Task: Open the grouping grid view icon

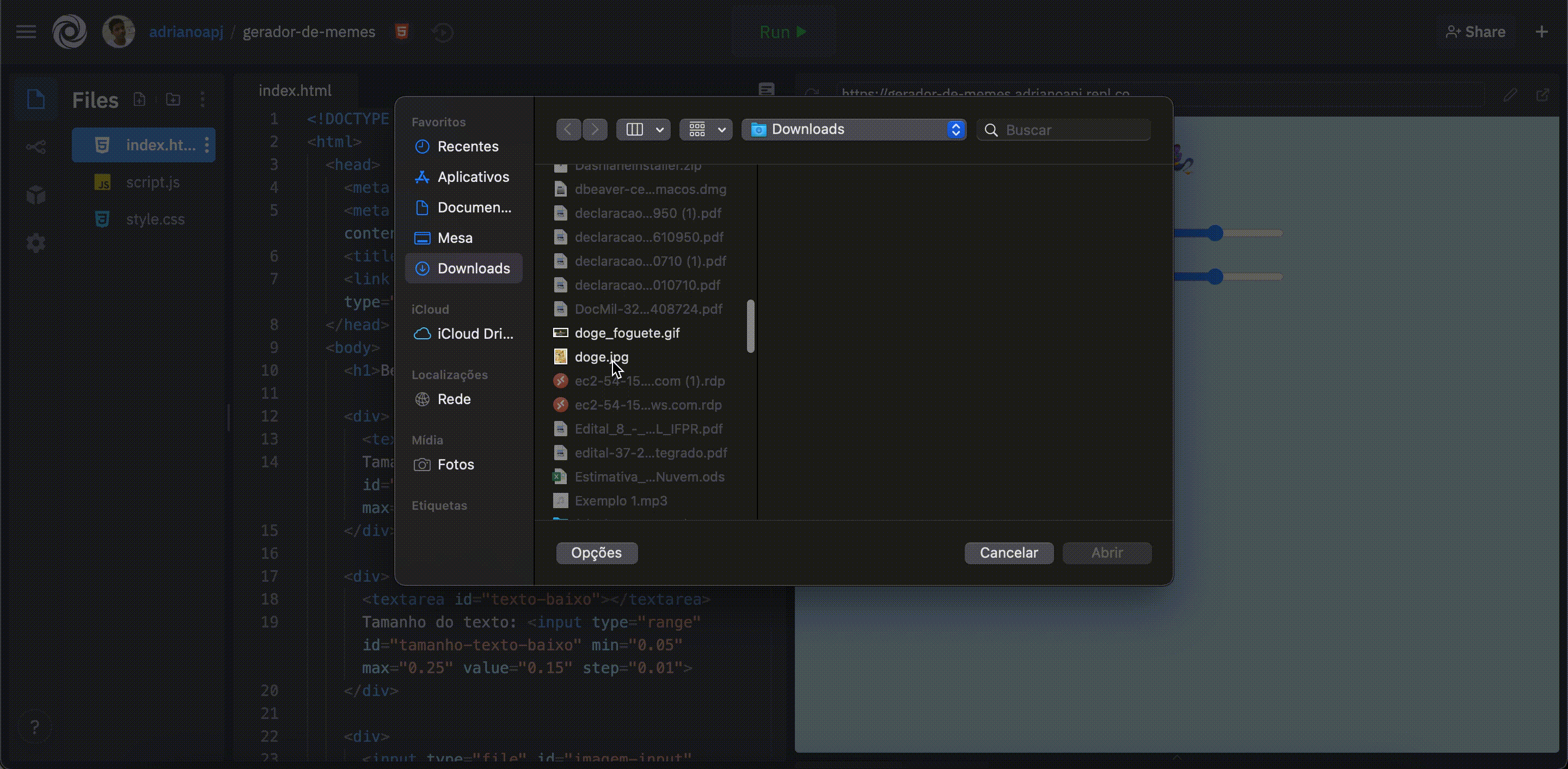Action: 697,130
